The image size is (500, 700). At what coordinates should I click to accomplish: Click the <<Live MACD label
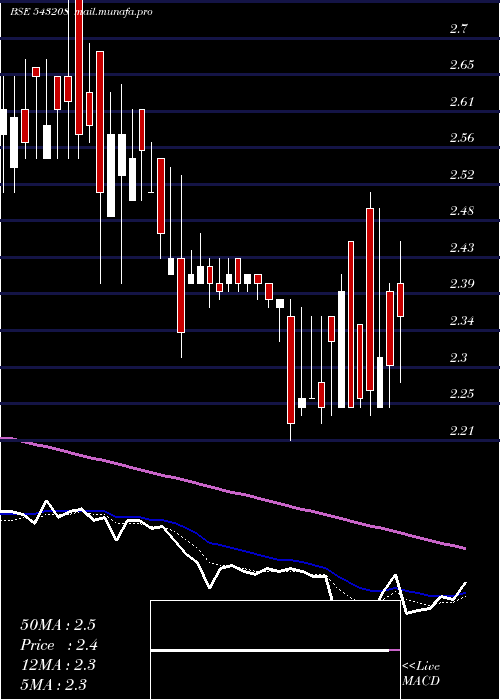[421, 673]
